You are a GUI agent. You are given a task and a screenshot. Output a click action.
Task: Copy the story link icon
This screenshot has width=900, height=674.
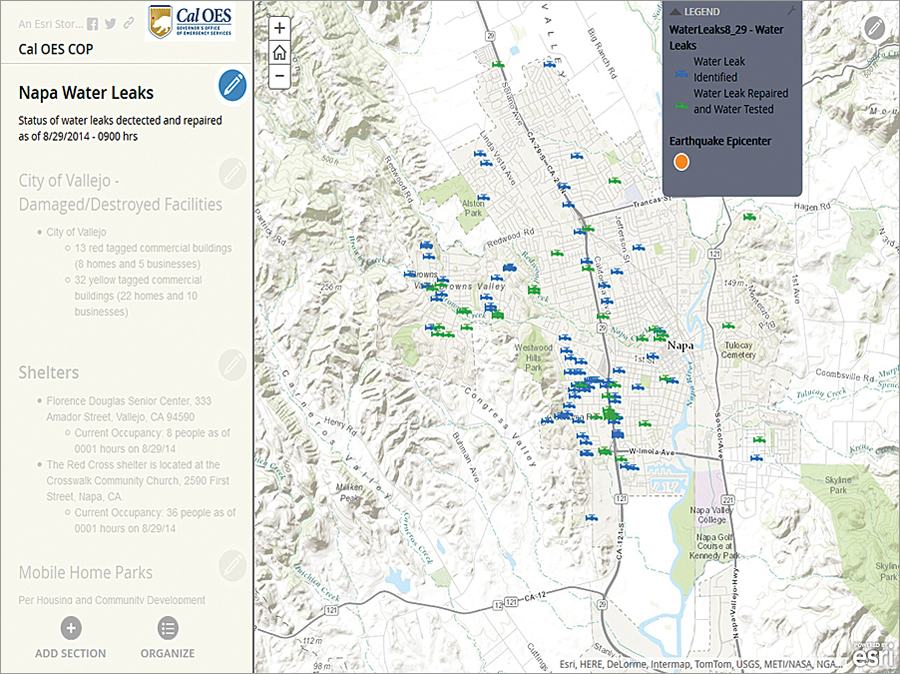(x=129, y=24)
